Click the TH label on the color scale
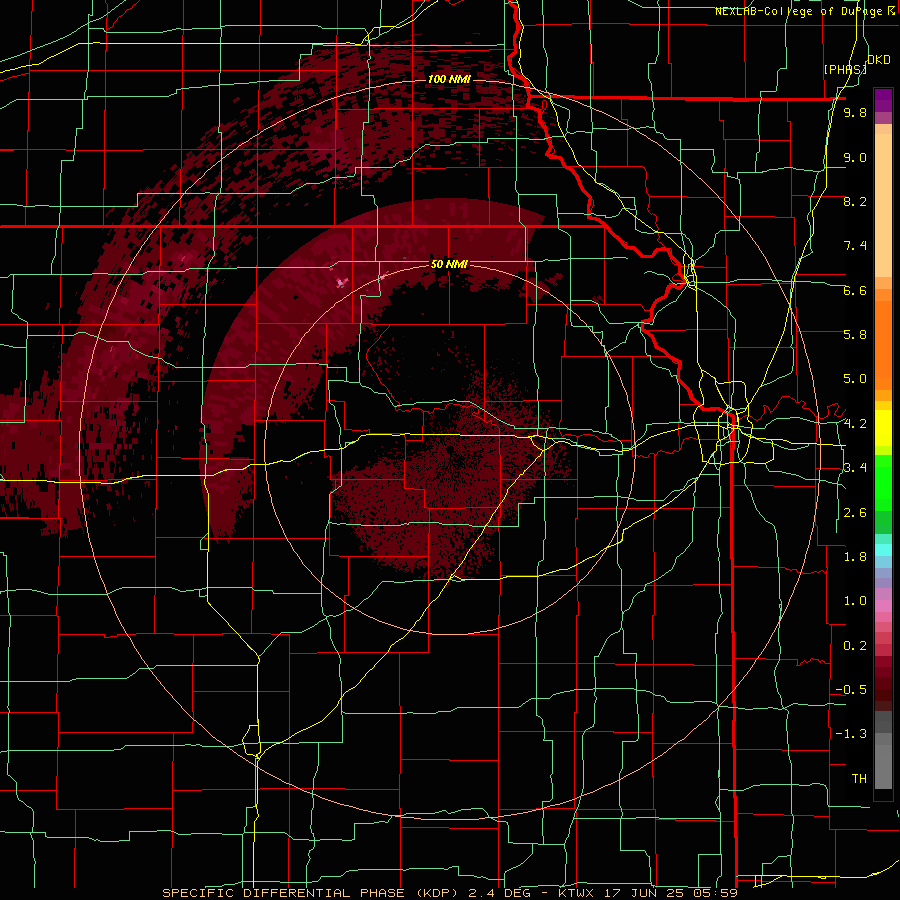This screenshot has height=900, width=900. (859, 779)
